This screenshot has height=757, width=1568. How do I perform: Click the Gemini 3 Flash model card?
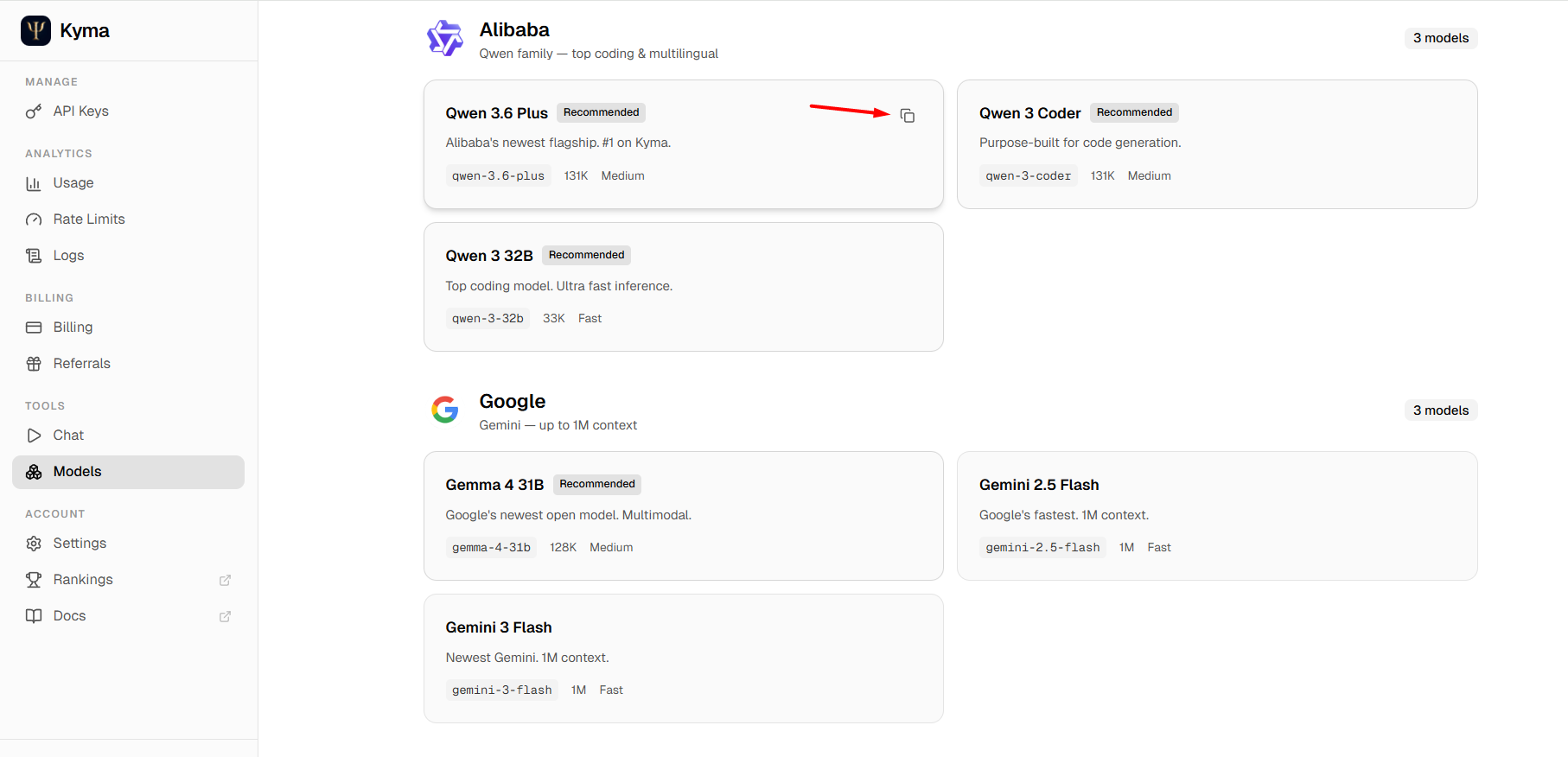tap(683, 658)
